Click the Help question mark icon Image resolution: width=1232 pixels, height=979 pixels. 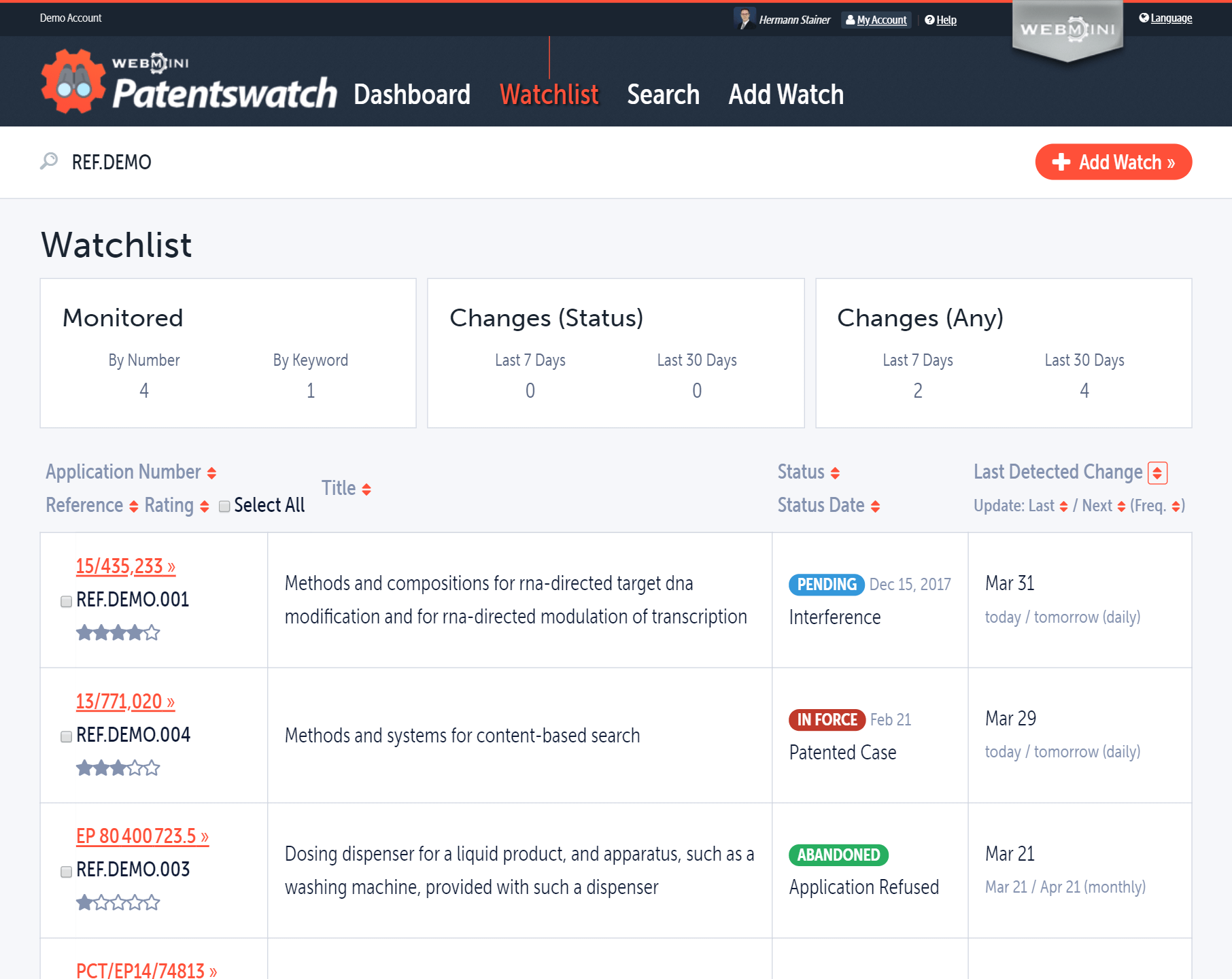[929, 20]
